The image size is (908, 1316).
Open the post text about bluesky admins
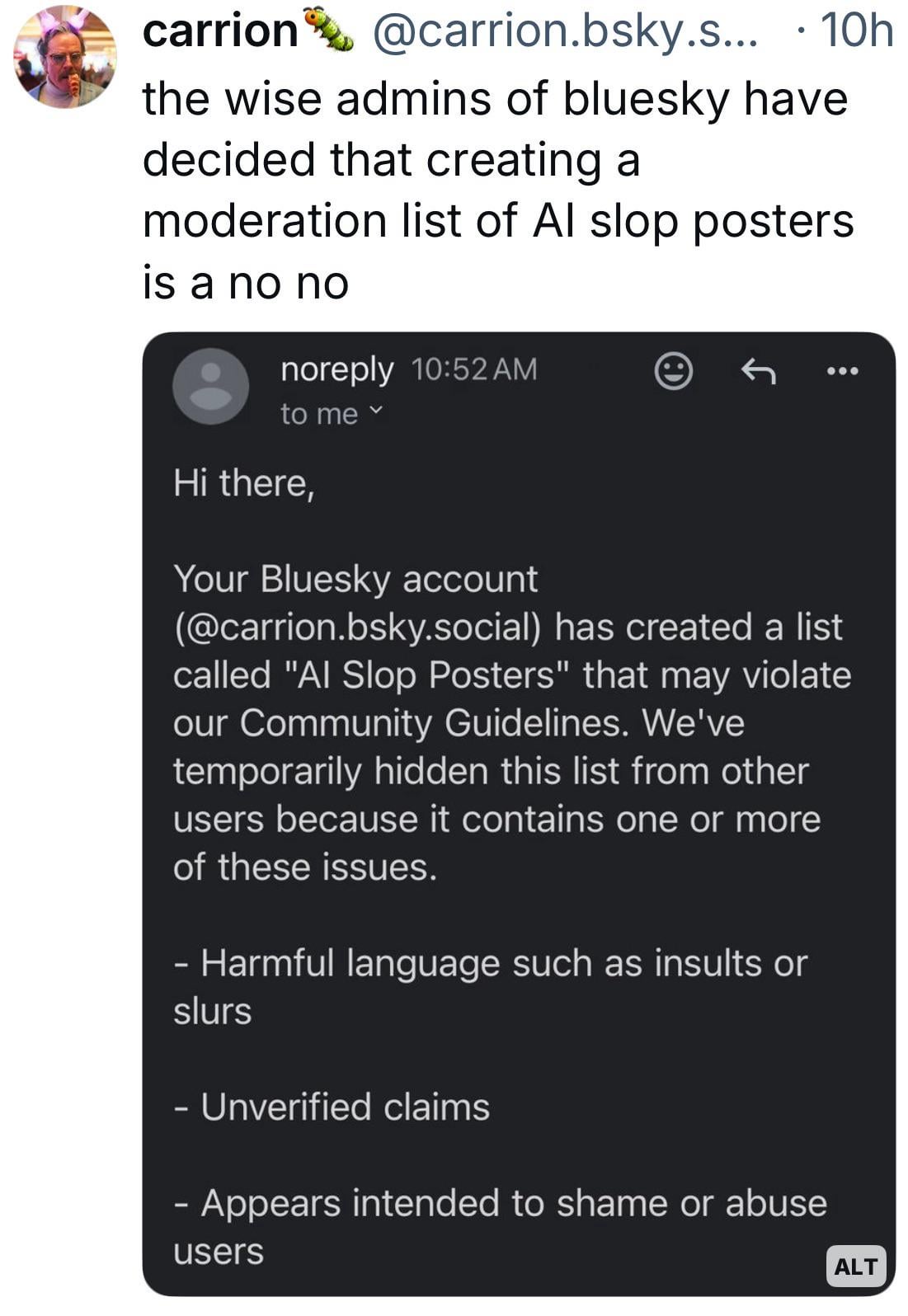495,190
